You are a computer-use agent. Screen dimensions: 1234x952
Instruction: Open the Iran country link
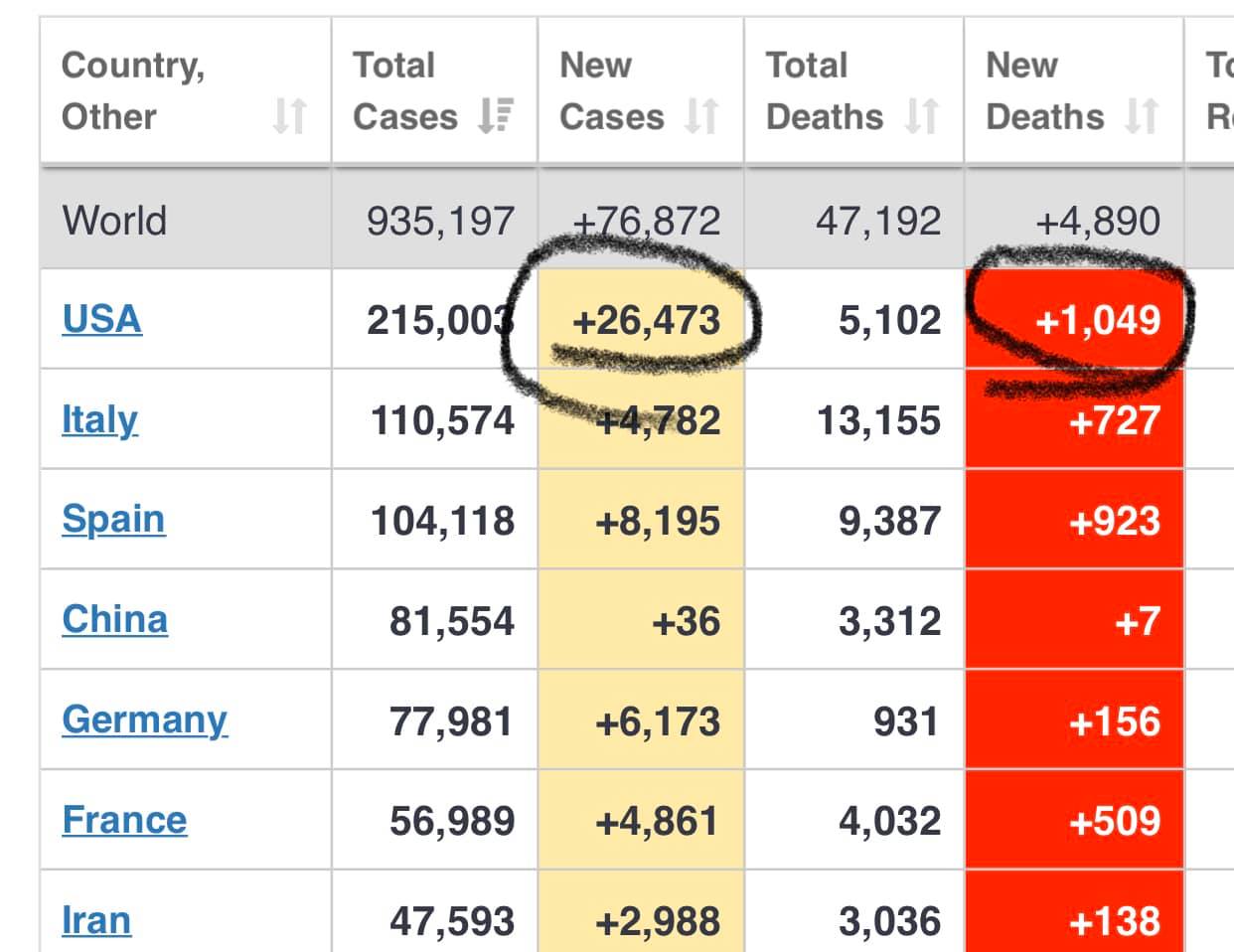[96, 920]
